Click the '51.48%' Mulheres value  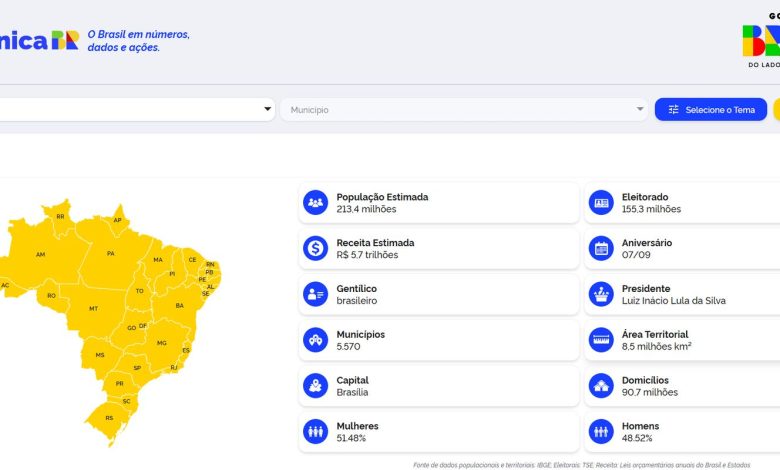point(351,438)
